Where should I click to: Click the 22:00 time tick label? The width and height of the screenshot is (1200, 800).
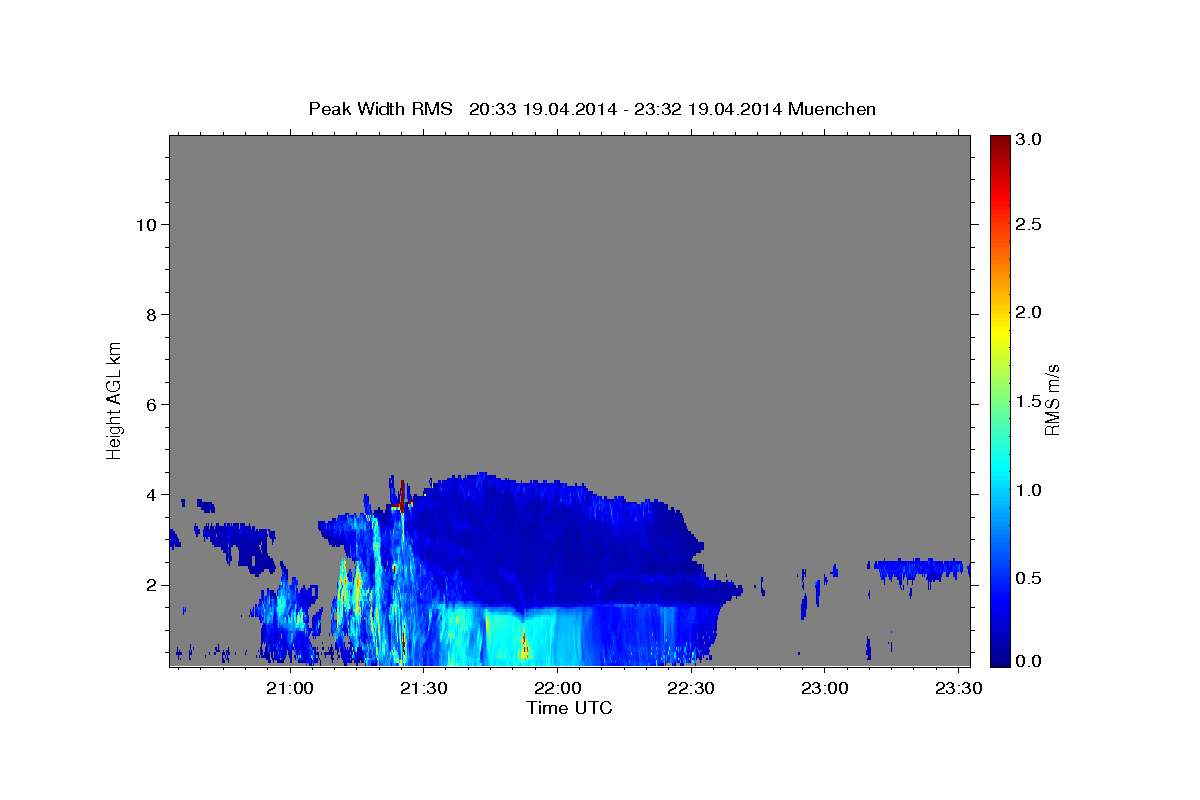(x=557, y=689)
